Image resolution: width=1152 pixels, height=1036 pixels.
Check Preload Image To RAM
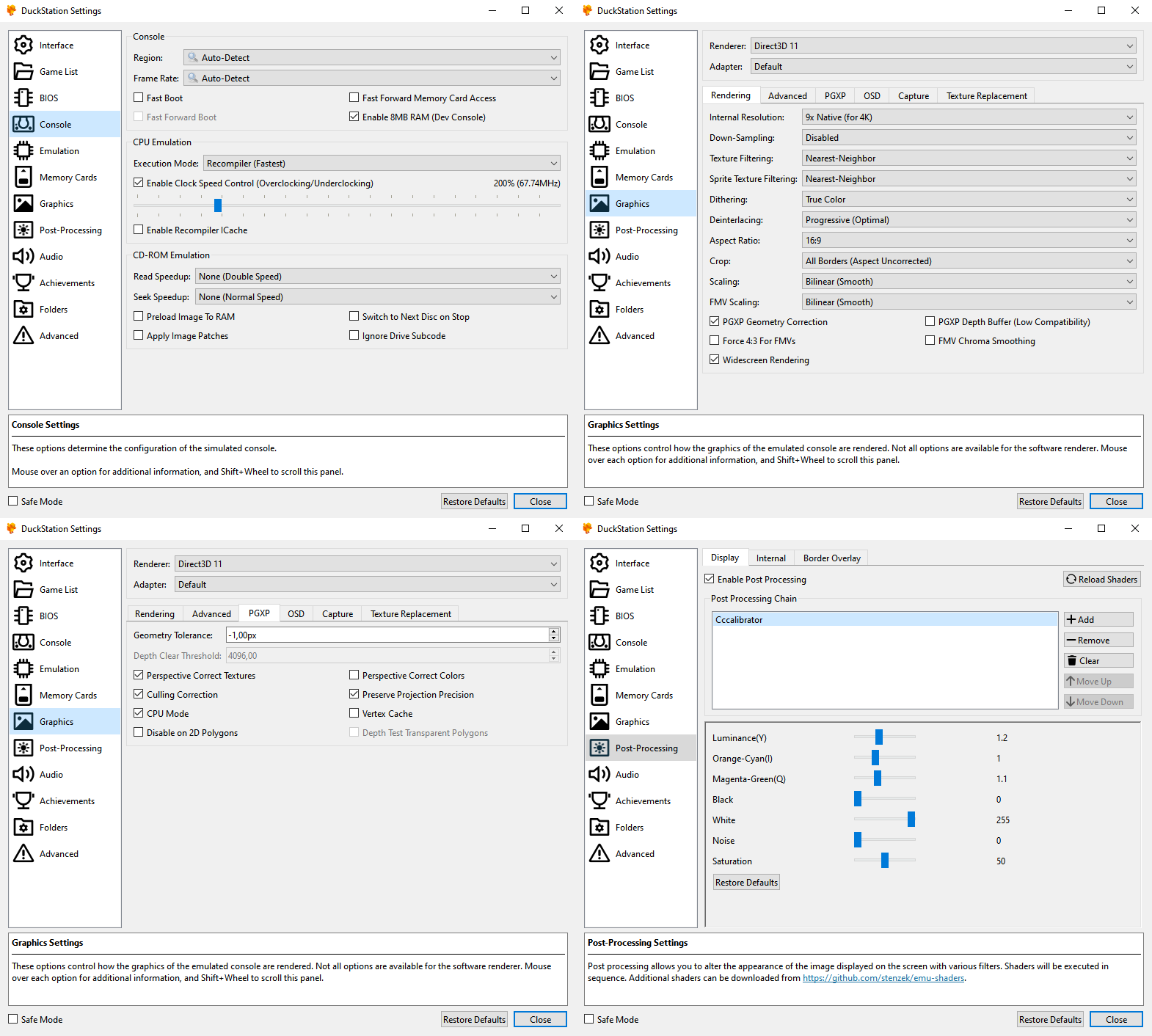click(x=139, y=316)
